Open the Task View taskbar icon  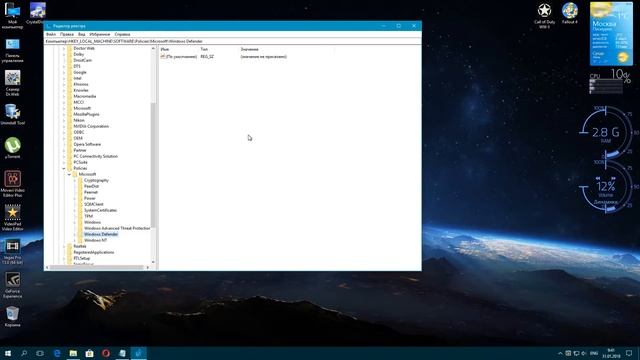[x=40, y=353]
